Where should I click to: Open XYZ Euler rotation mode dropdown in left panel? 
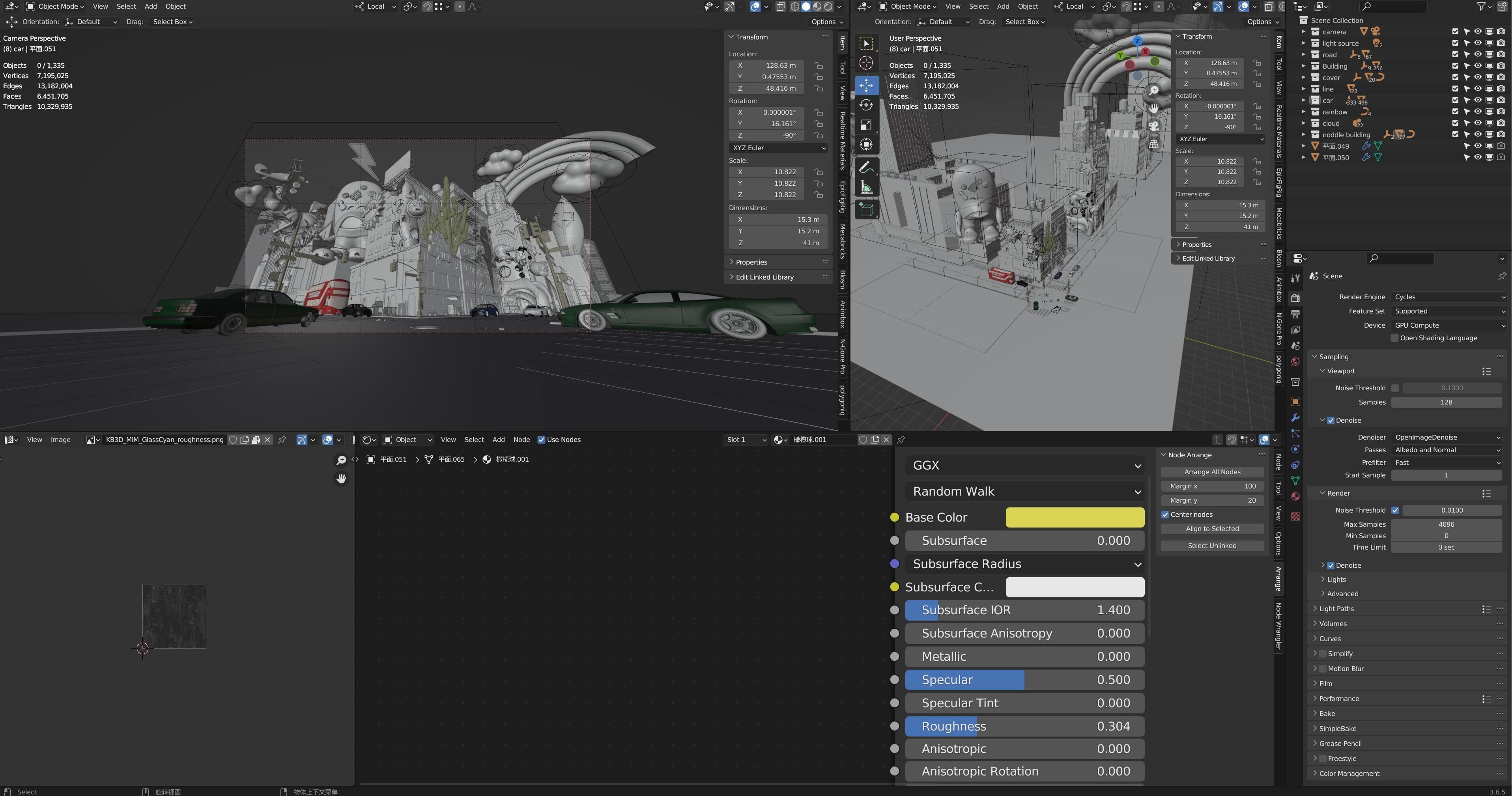tap(778, 148)
